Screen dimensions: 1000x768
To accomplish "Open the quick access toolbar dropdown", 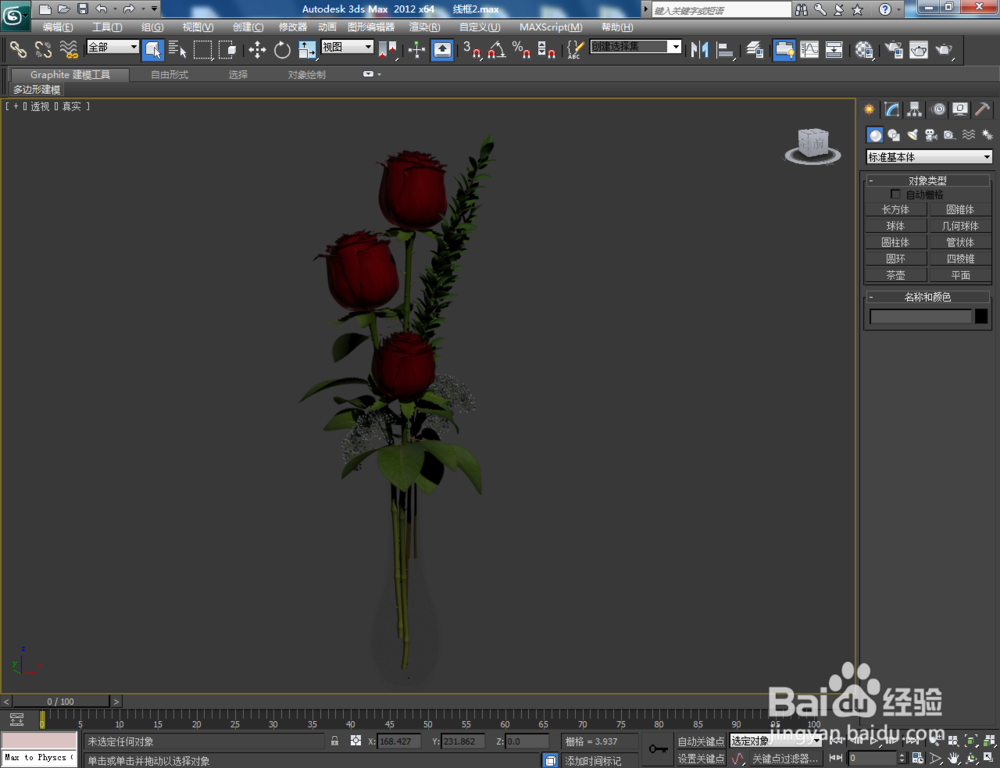I will pyautogui.click(x=154, y=9).
